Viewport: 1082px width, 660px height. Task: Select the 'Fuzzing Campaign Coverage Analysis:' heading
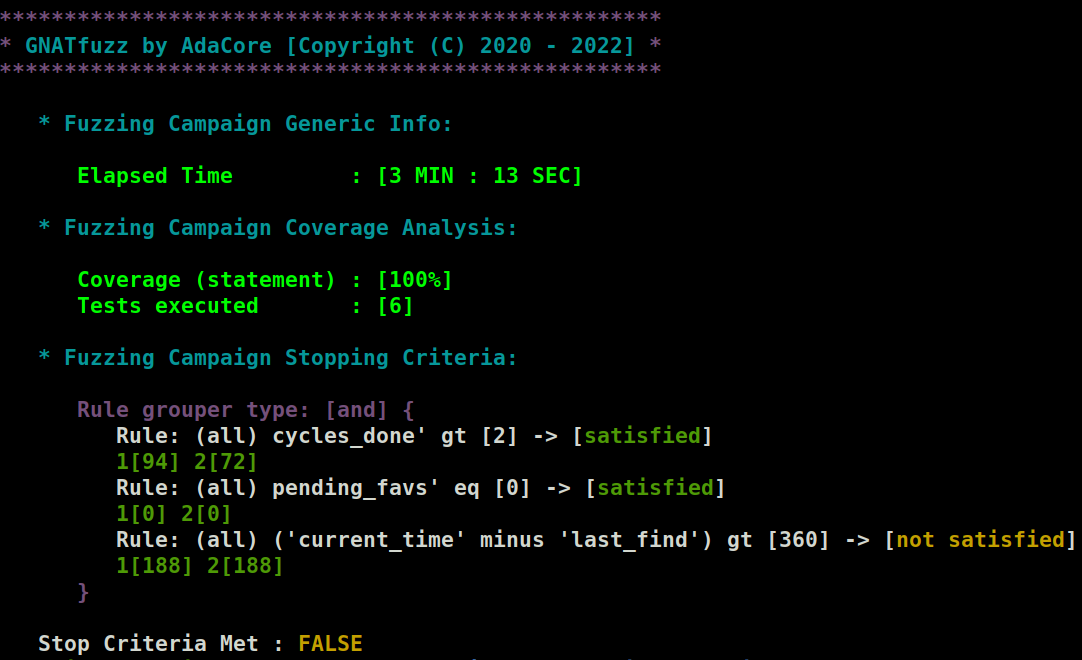tap(291, 228)
